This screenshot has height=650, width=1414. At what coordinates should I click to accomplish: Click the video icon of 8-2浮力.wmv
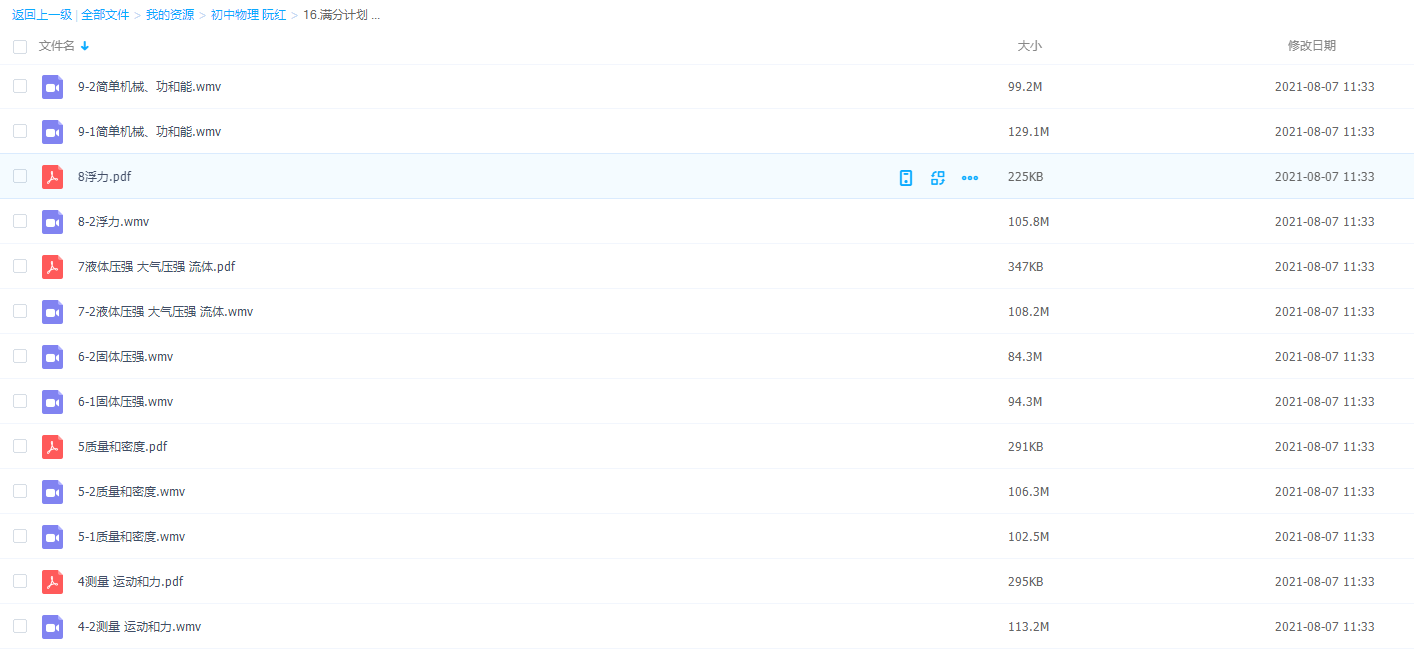pos(52,222)
